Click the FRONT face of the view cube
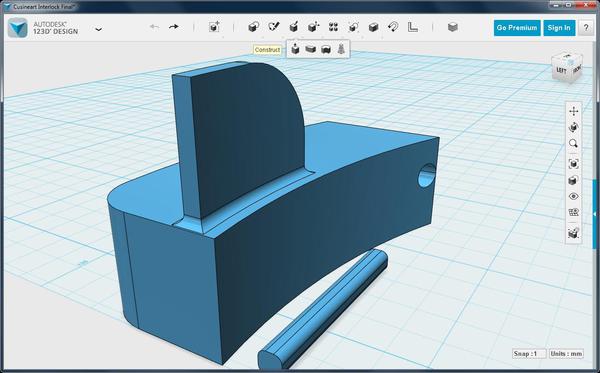600x373 pixels. 576,69
